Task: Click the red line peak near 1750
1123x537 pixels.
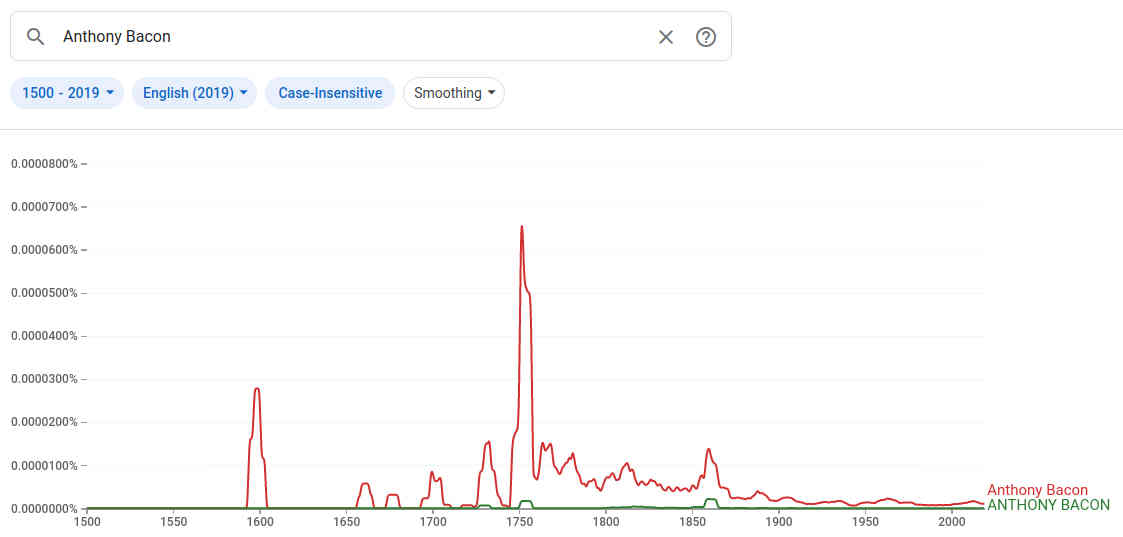Action: [522, 227]
